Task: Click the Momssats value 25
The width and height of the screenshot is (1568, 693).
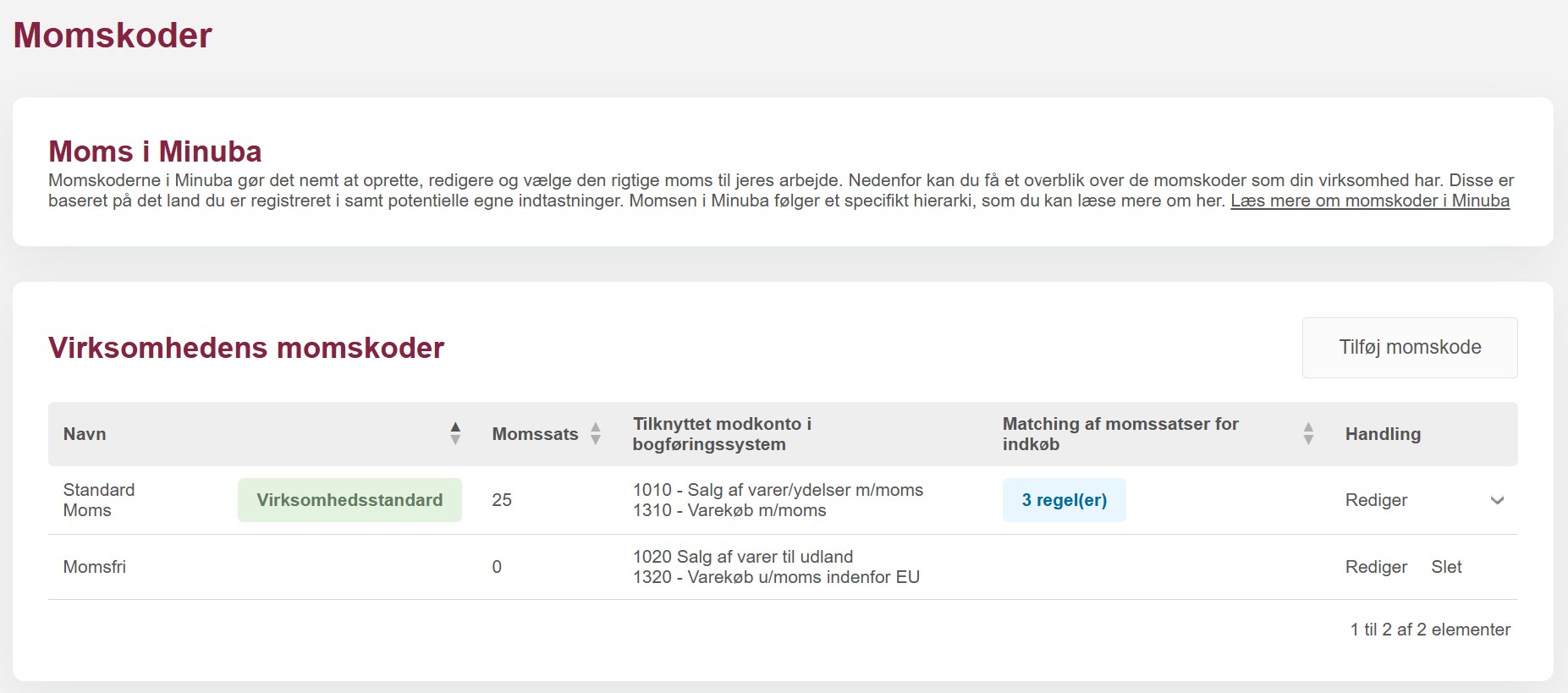Action: [502, 500]
